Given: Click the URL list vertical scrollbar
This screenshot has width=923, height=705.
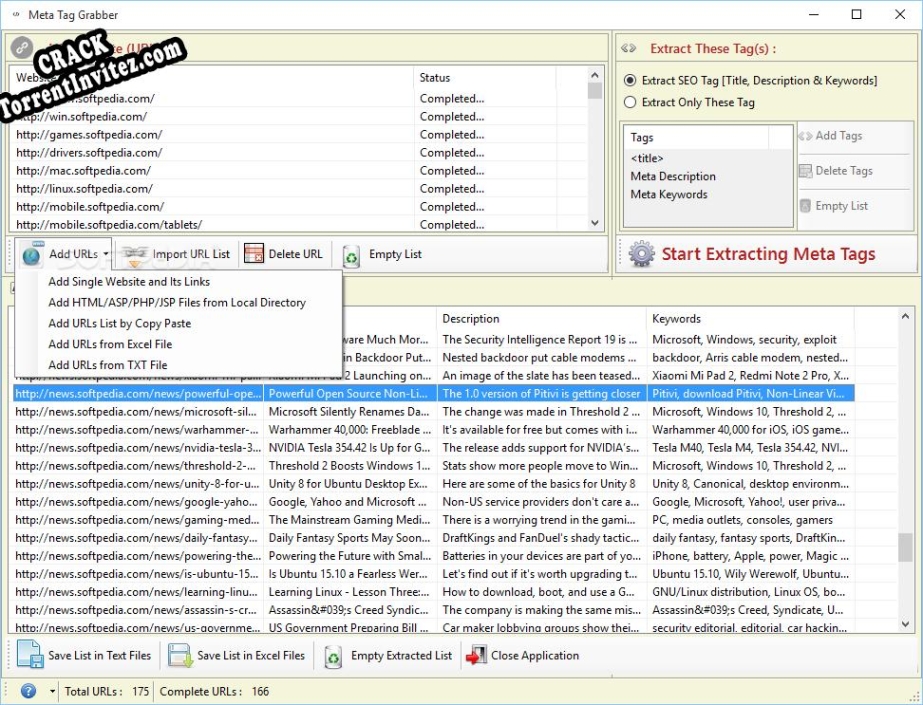Looking at the screenshot, I should [x=592, y=150].
